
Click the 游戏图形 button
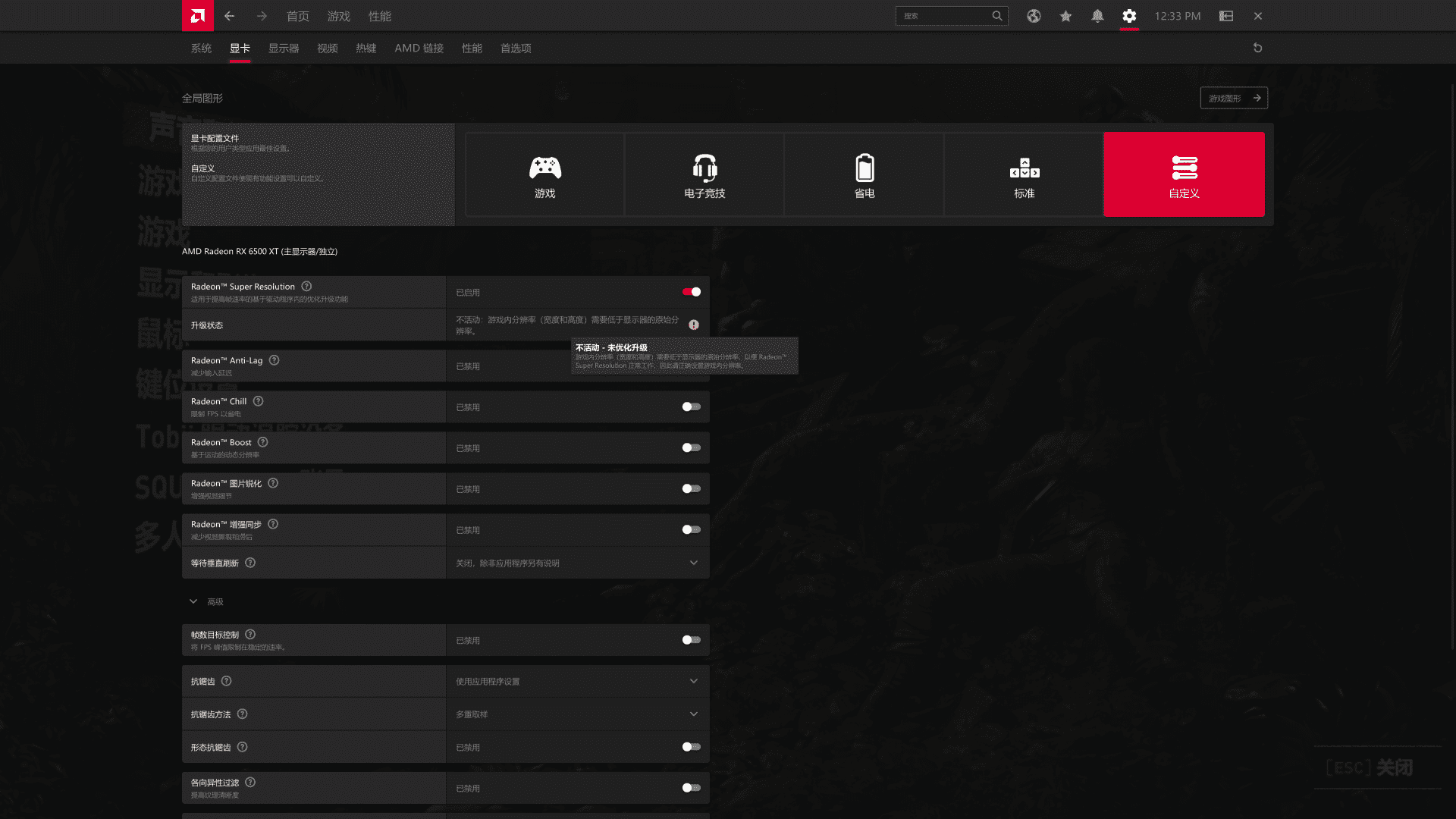(1234, 98)
